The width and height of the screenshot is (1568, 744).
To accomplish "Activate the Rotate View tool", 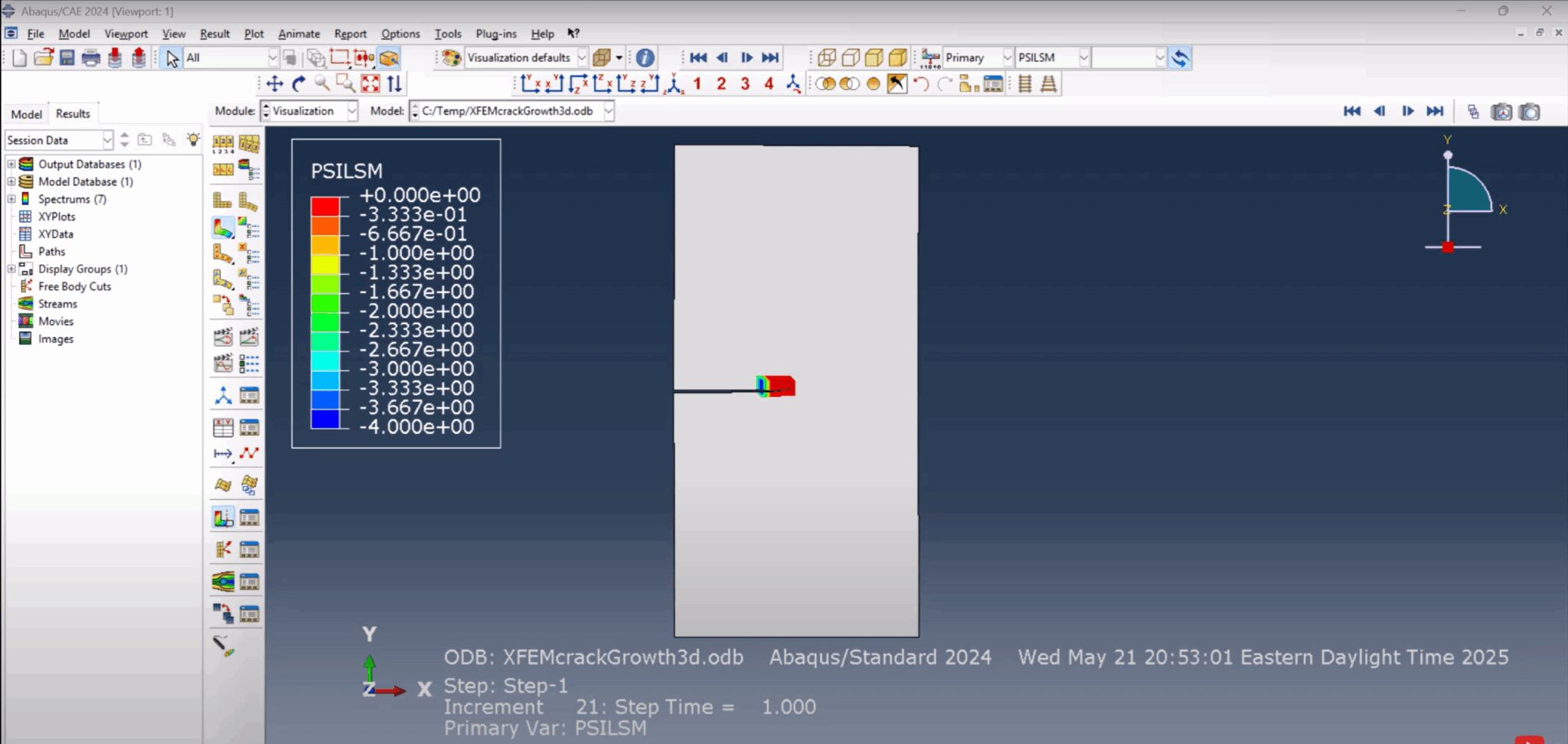I will click(298, 84).
